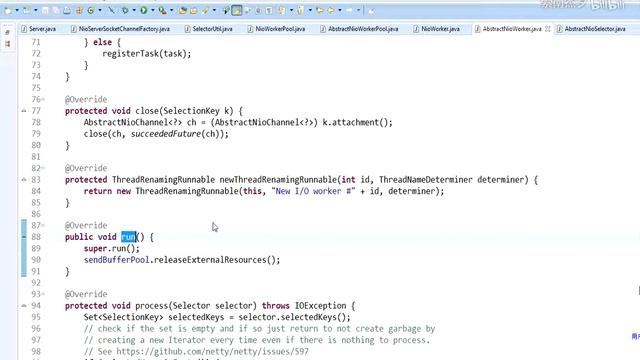The height and width of the screenshot is (360, 640).
Task: Collapse the fold at line 76
Action: [x=43, y=100]
